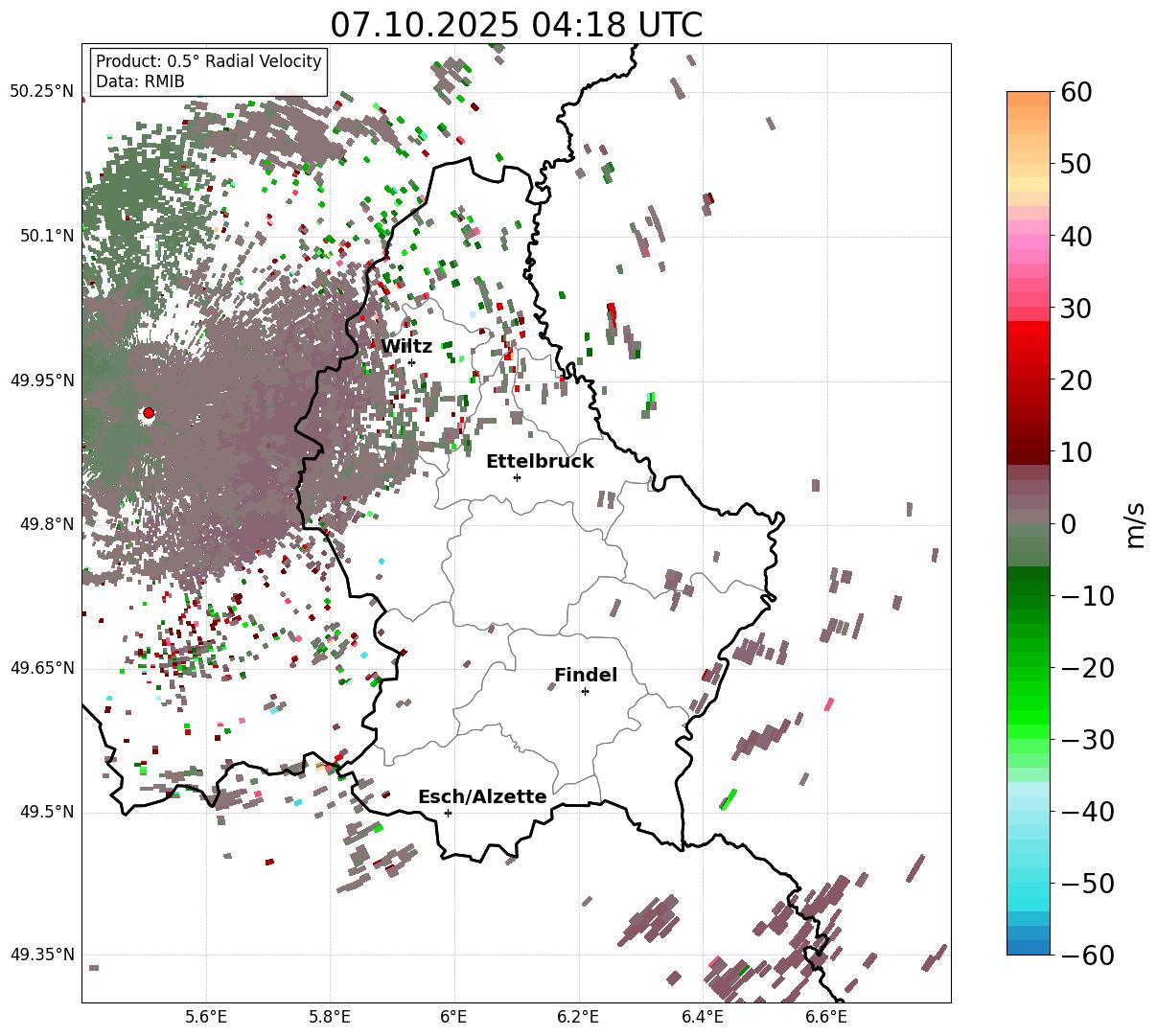The height and width of the screenshot is (1036, 1157).
Task: Click the −50 tick label on colorbar
Action: [x=1087, y=884]
